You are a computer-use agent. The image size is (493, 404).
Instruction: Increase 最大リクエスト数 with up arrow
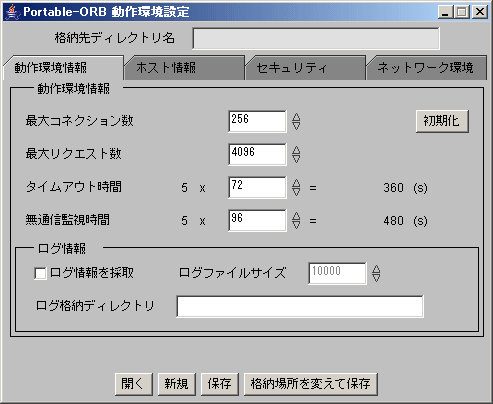296,150
